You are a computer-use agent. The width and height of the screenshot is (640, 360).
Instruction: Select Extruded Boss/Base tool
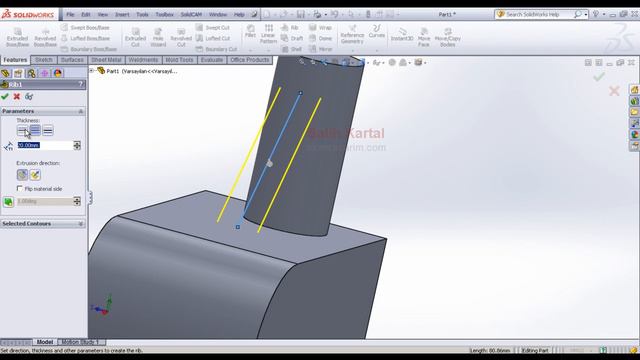click(x=18, y=38)
